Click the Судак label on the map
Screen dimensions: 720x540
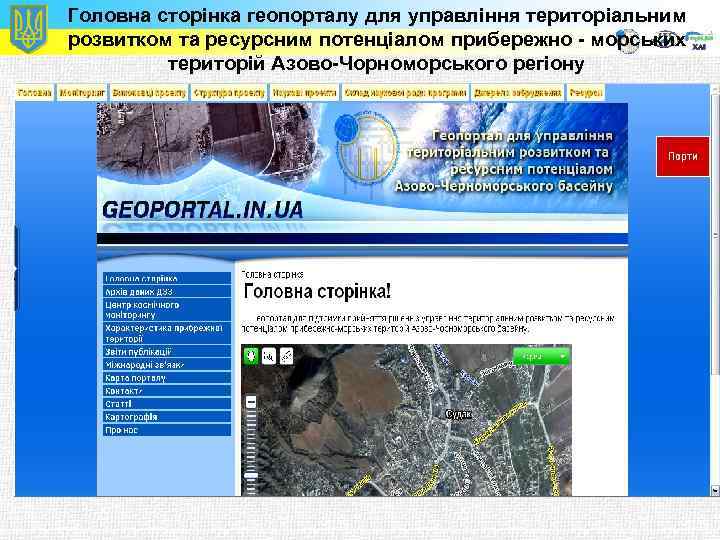[x=458, y=414]
